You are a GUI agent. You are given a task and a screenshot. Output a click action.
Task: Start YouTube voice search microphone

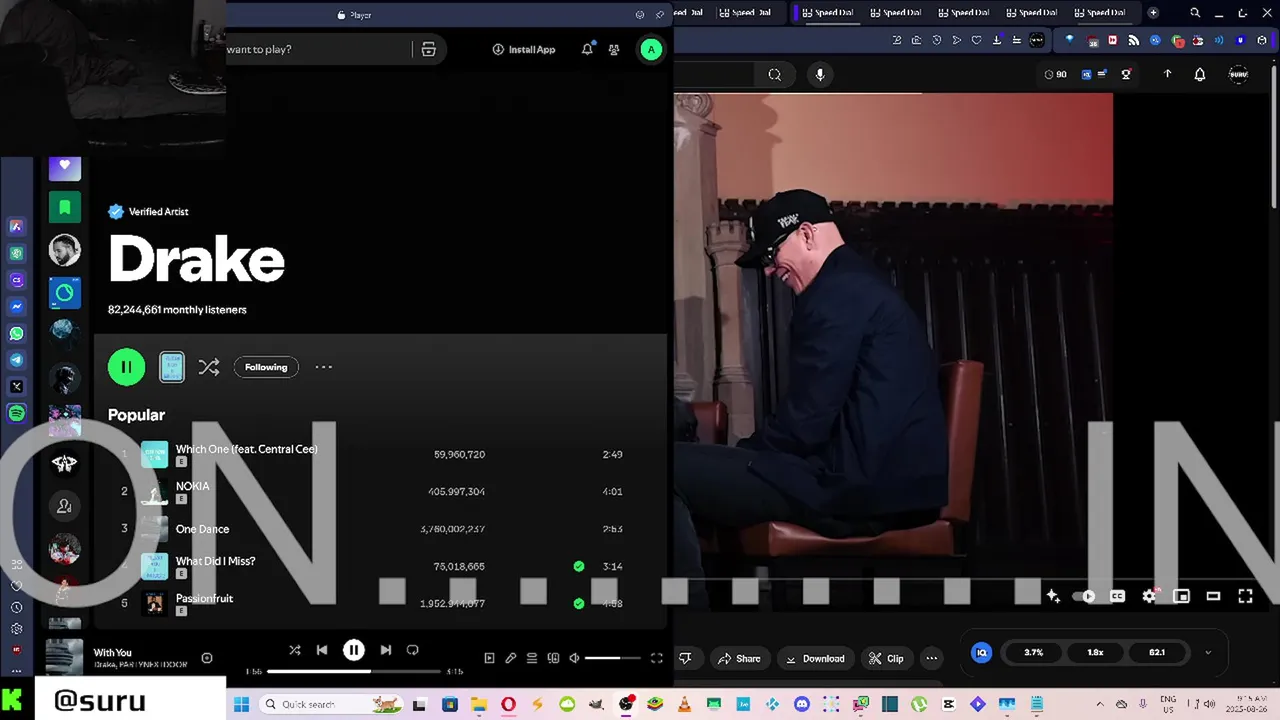coord(820,74)
